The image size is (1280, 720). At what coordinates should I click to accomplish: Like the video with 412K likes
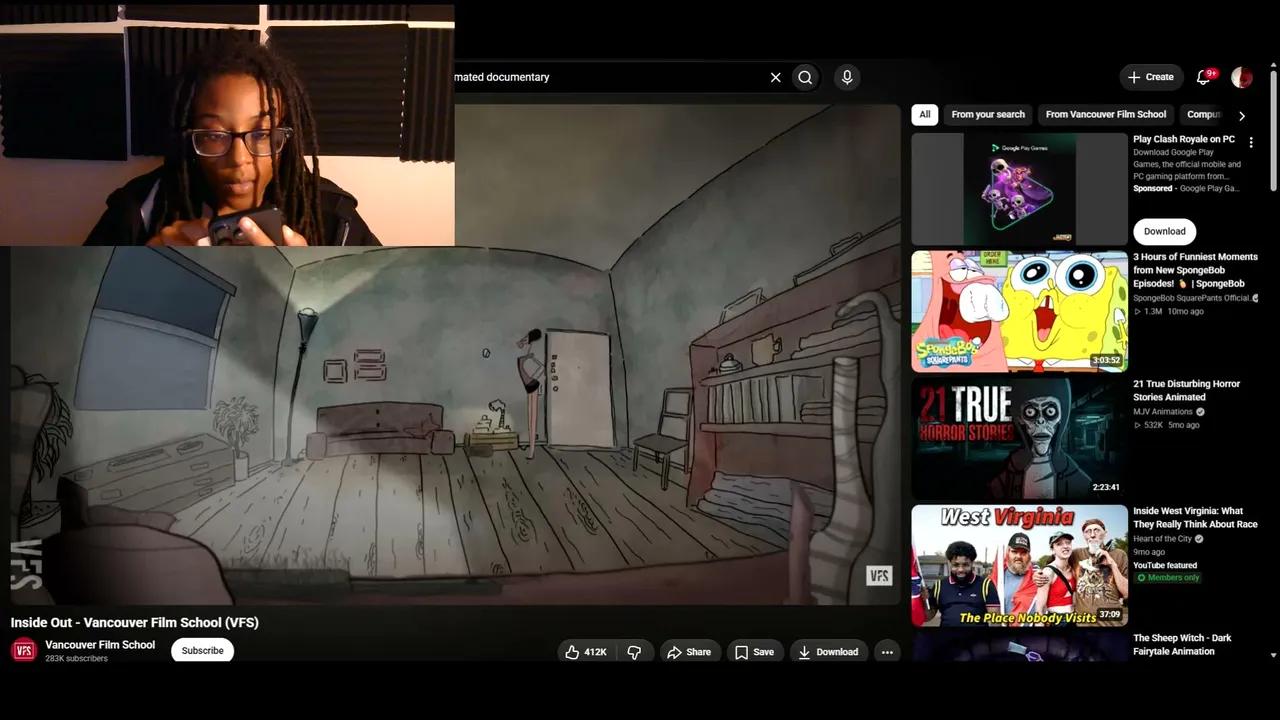click(586, 652)
